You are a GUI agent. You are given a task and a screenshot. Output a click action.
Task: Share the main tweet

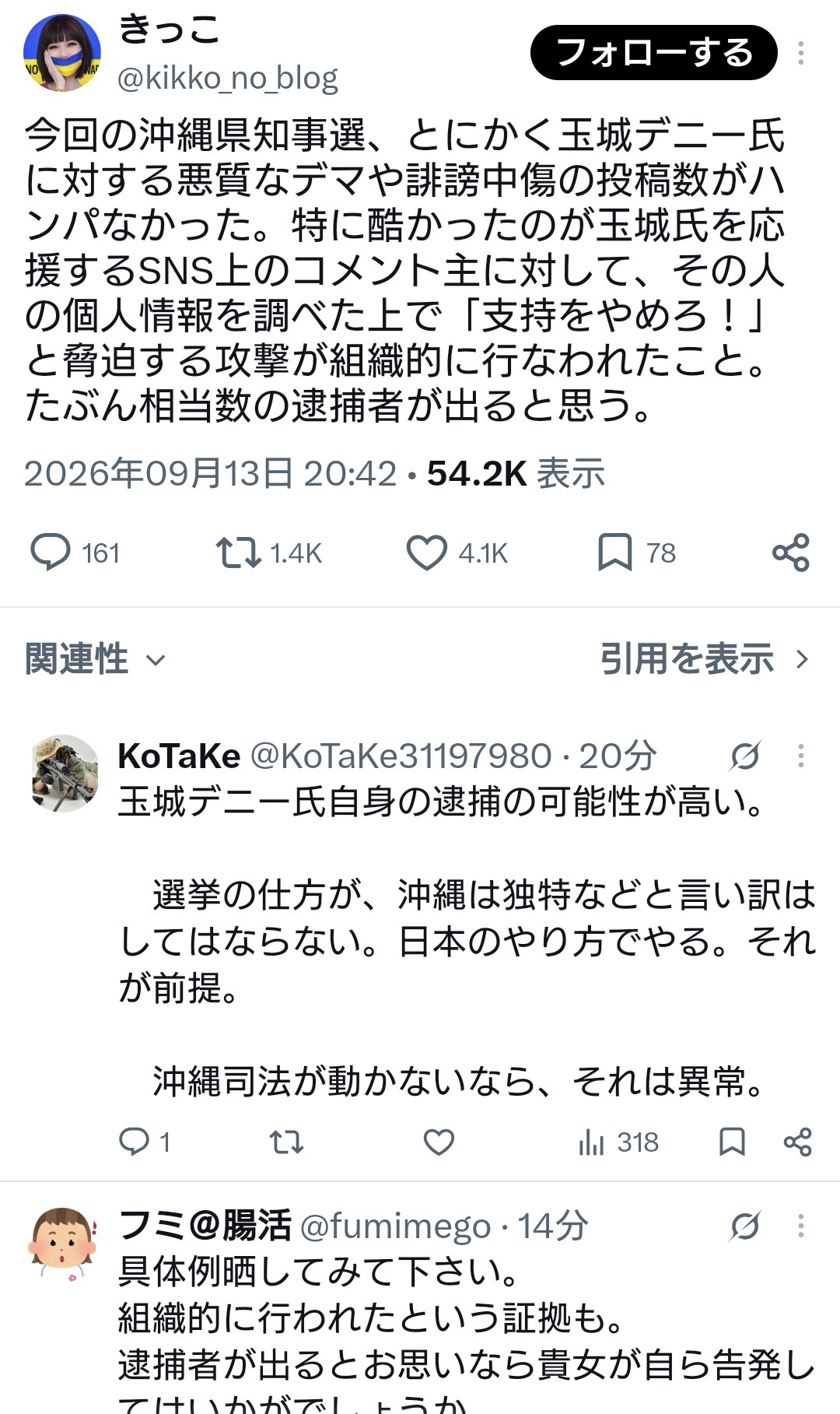pyautogui.click(x=791, y=553)
